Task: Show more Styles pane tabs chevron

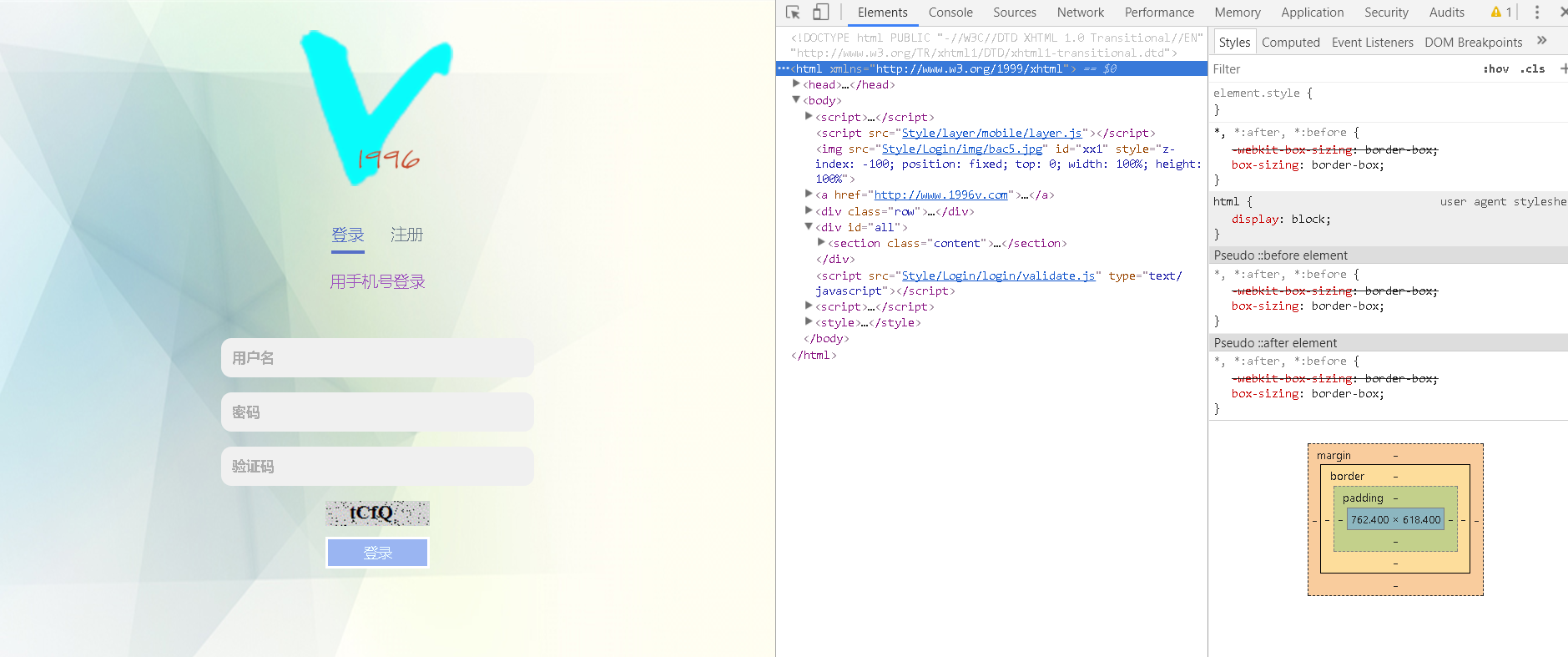Action: pos(1541,41)
